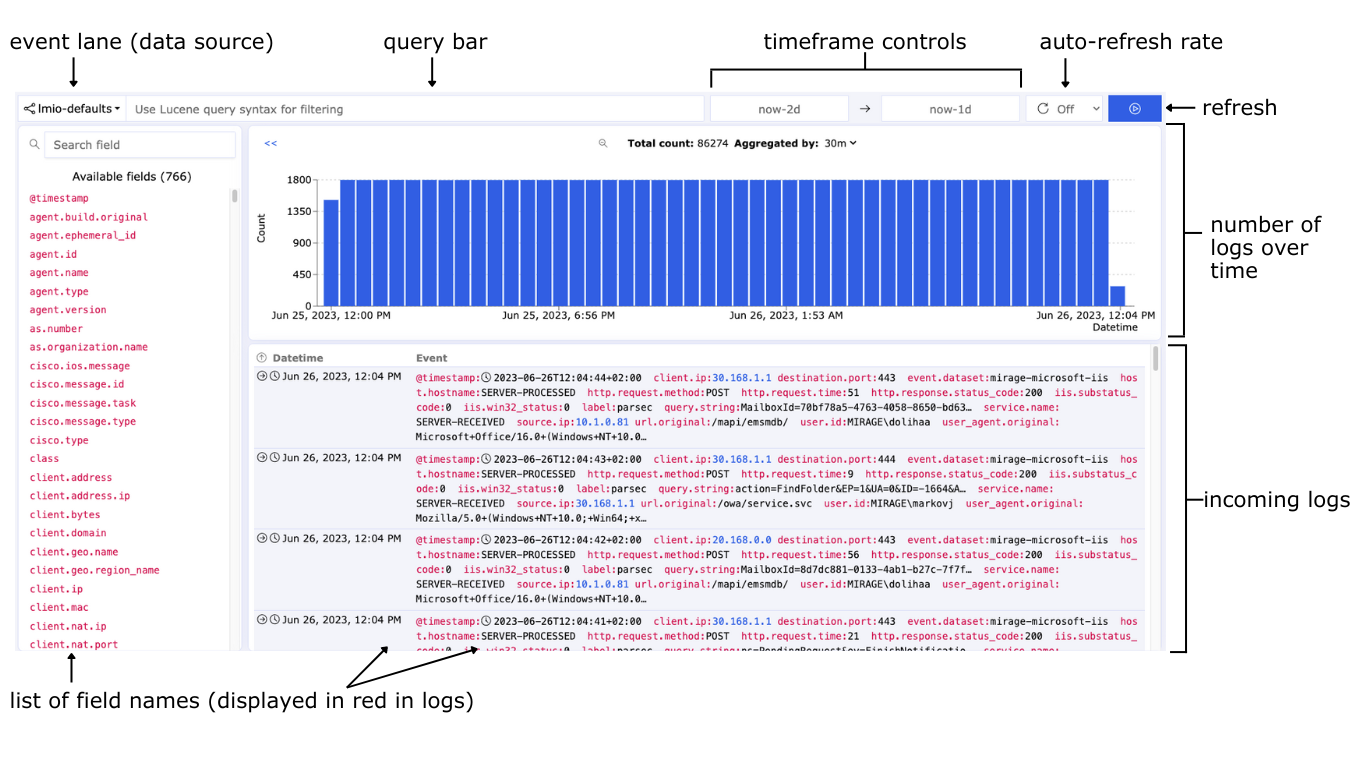Select the agent.type field
The image size is (1366, 768).
[x=59, y=291]
